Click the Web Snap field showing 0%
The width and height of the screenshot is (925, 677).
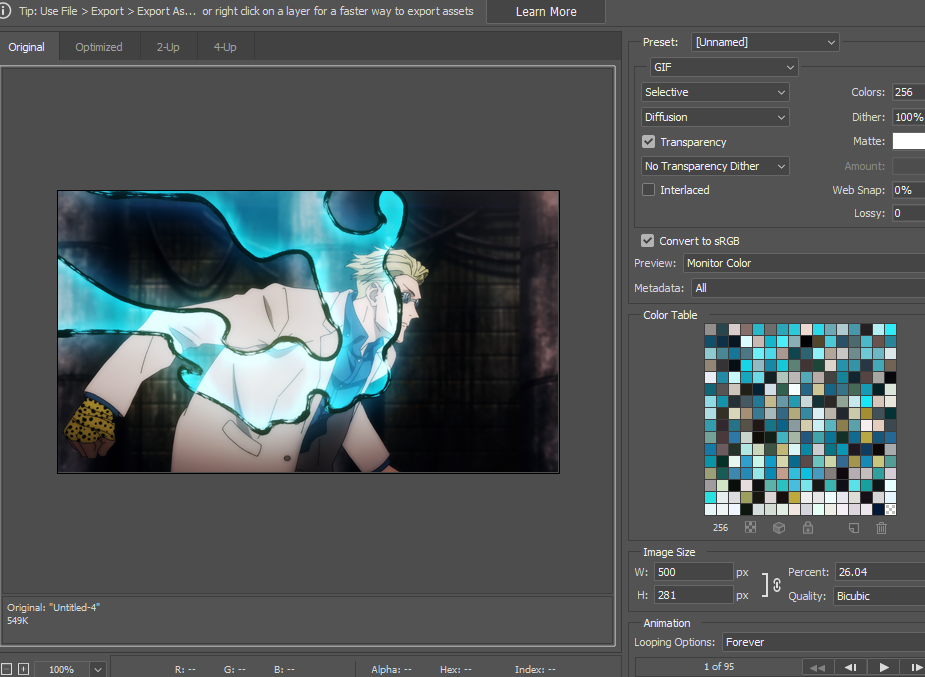click(x=908, y=190)
